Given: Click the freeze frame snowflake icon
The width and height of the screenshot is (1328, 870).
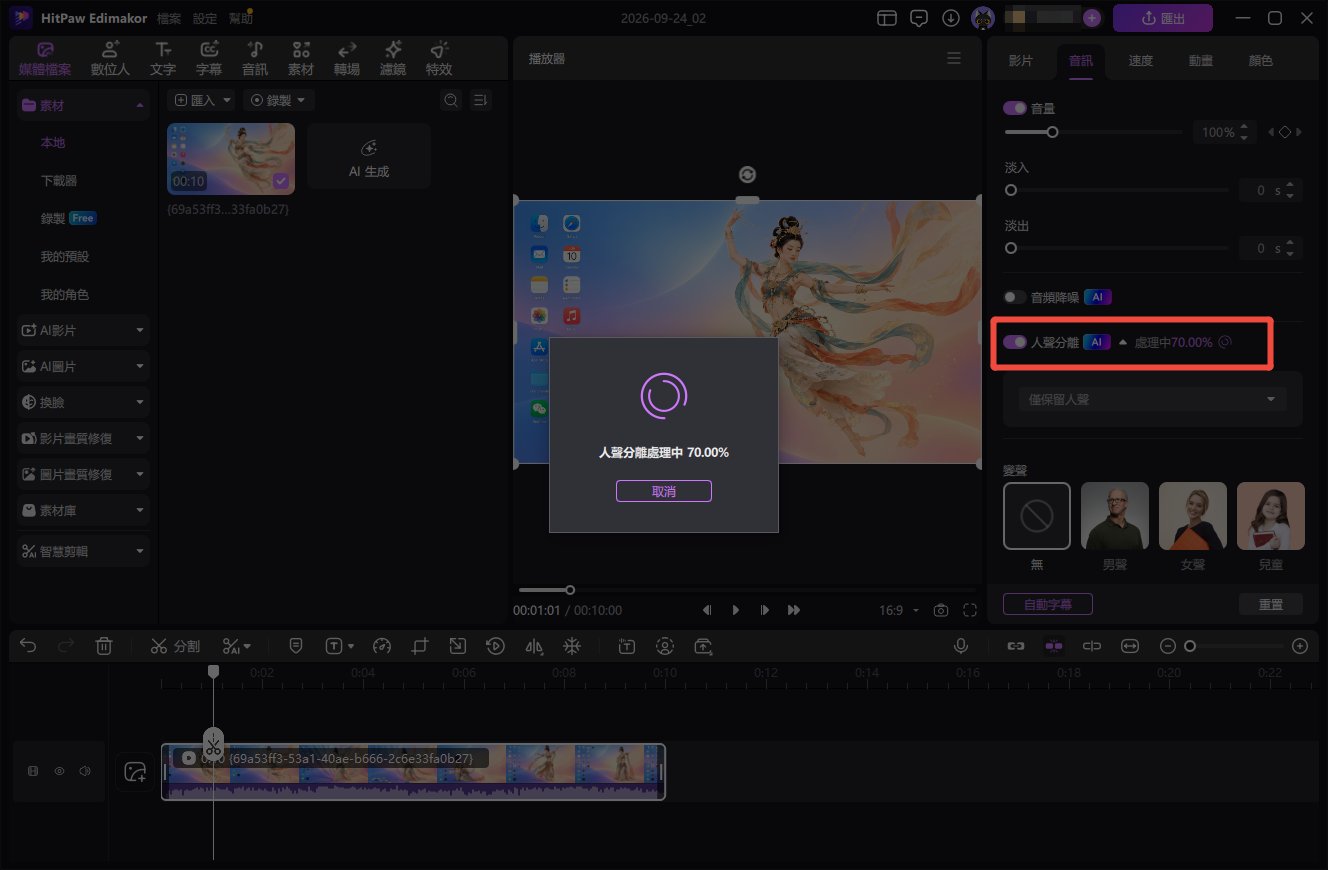Looking at the screenshot, I should tap(572, 646).
